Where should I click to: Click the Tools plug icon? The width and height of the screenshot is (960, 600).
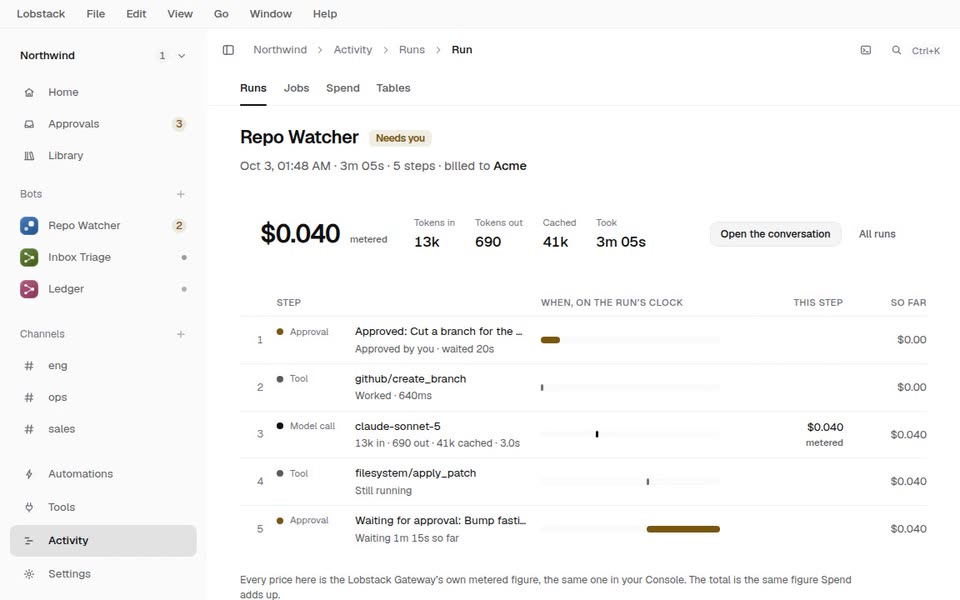[29, 508]
